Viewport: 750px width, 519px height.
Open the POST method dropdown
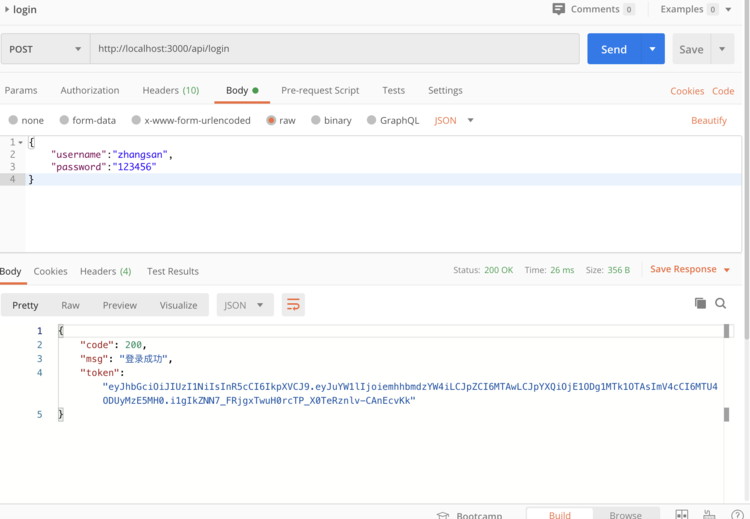coord(45,49)
